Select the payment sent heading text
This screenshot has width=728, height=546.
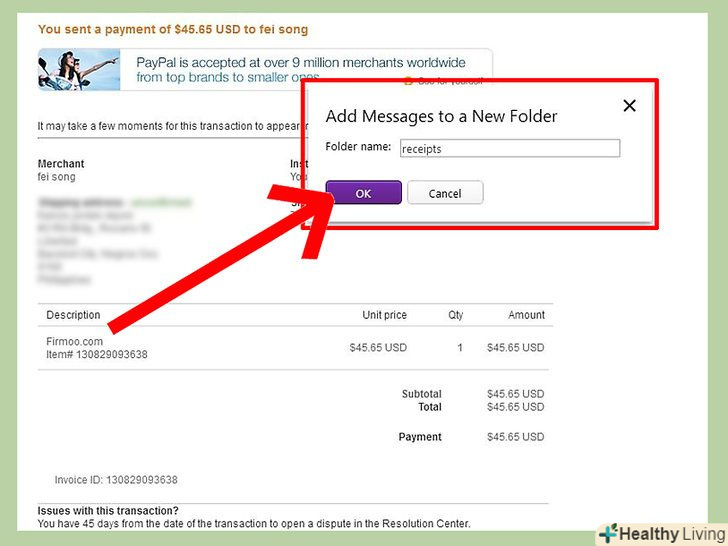[x=173, y=29]
